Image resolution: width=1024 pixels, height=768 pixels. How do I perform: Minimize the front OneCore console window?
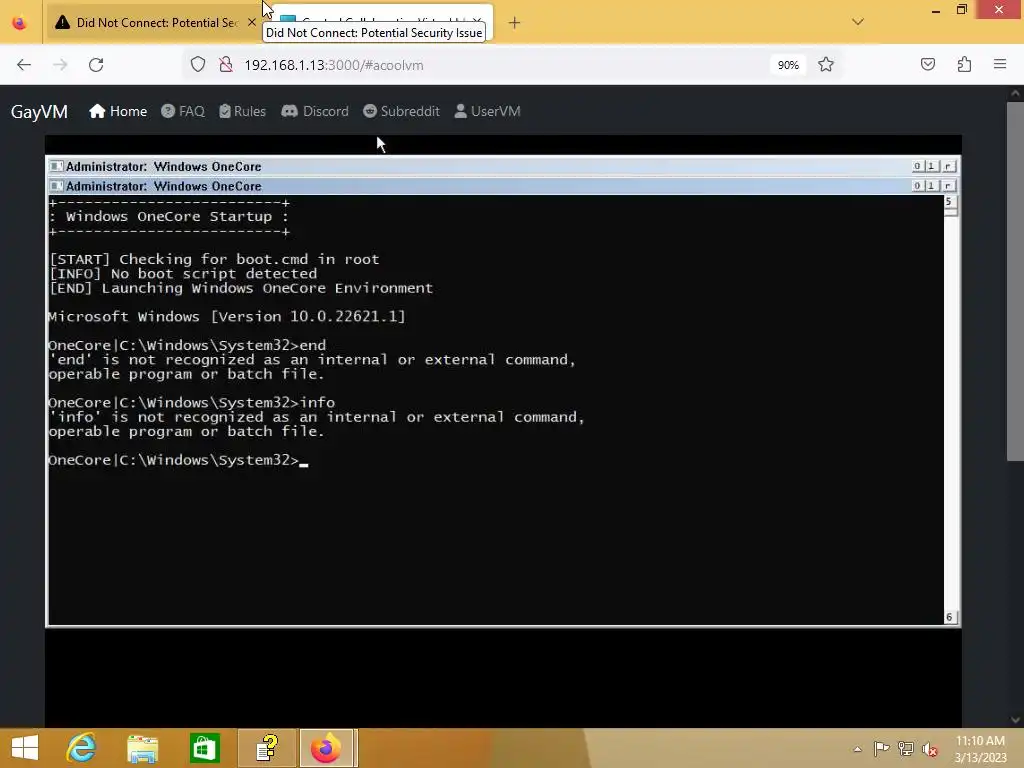click(x=917, y=186)
